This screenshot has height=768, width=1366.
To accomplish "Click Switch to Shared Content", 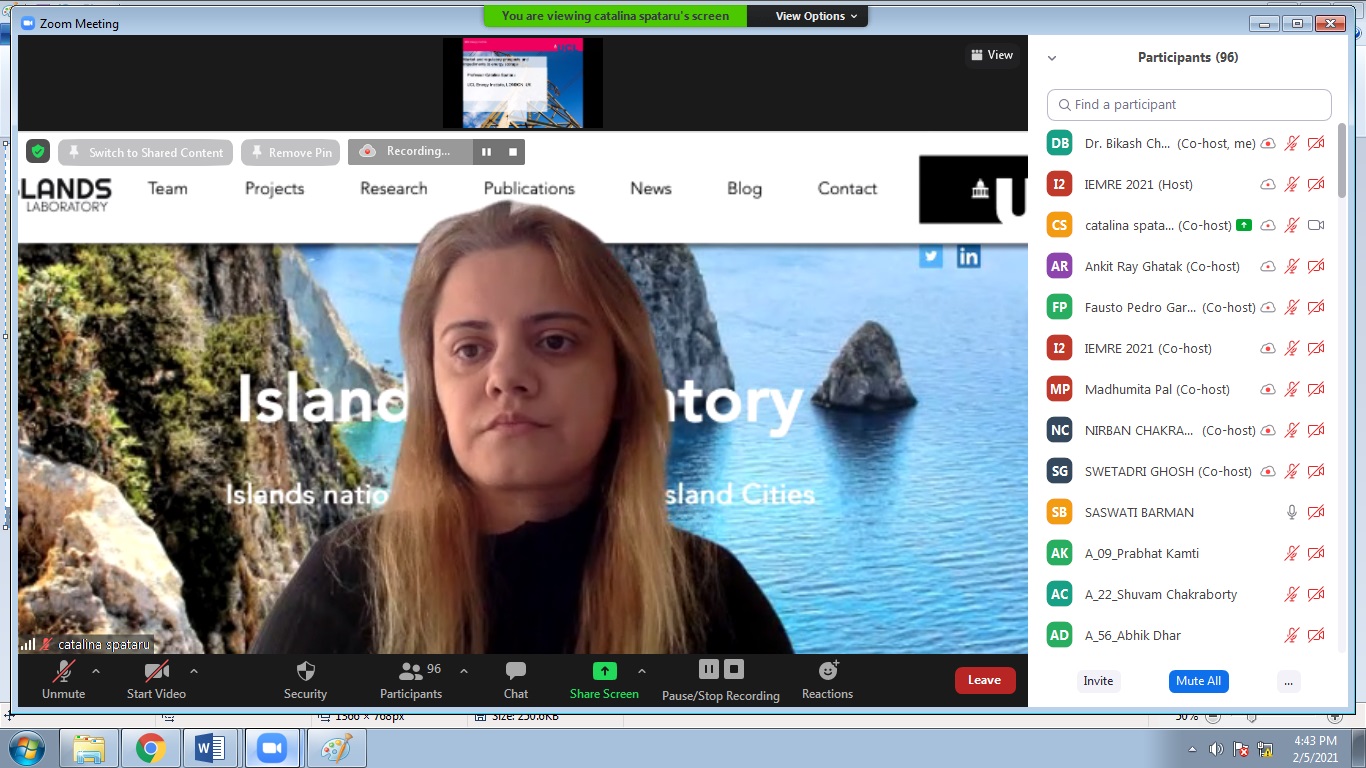I will pyautogui.click(x=146, y=152).
